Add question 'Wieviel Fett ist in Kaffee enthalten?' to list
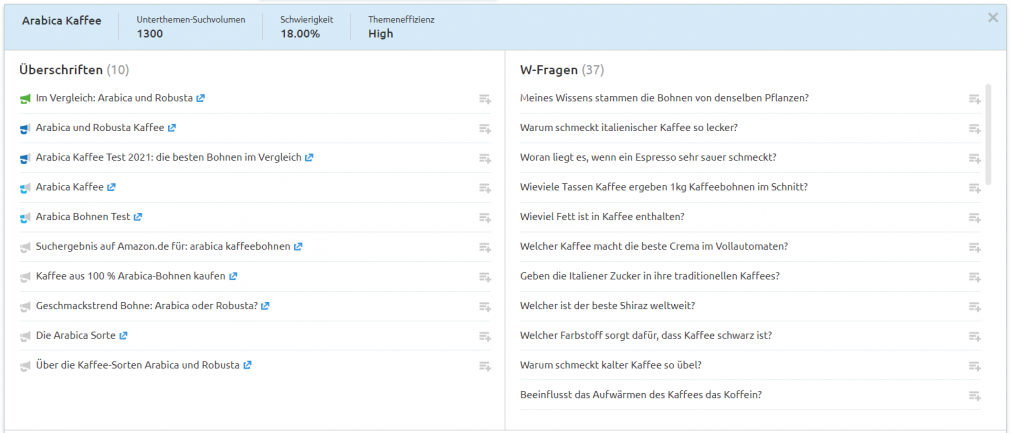This screenshot has width=1010, height=433. (975, 217)
